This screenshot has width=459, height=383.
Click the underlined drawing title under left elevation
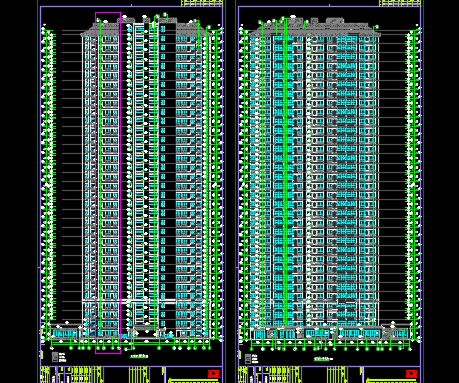point(139,356)
